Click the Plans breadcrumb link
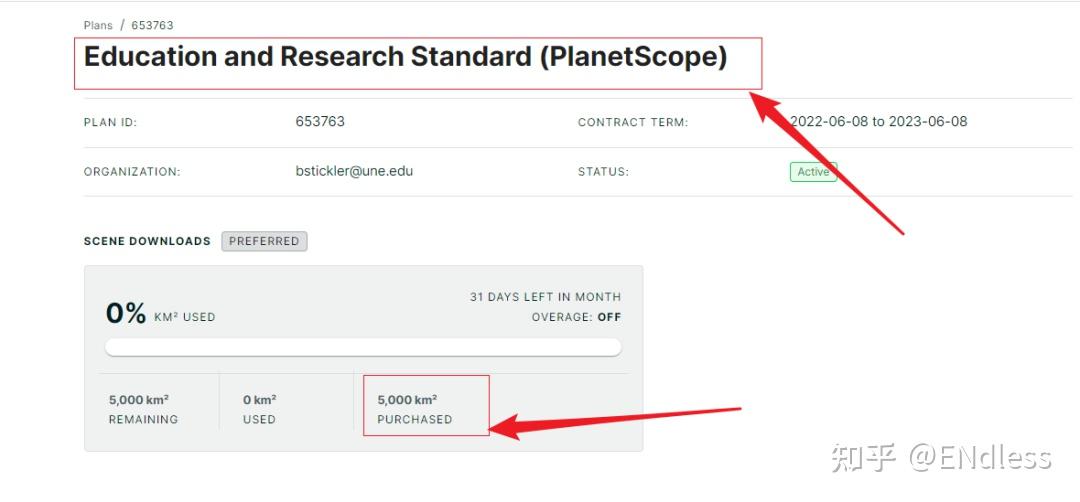This screenshot has height=502, width=1080. tap(98, 25)
